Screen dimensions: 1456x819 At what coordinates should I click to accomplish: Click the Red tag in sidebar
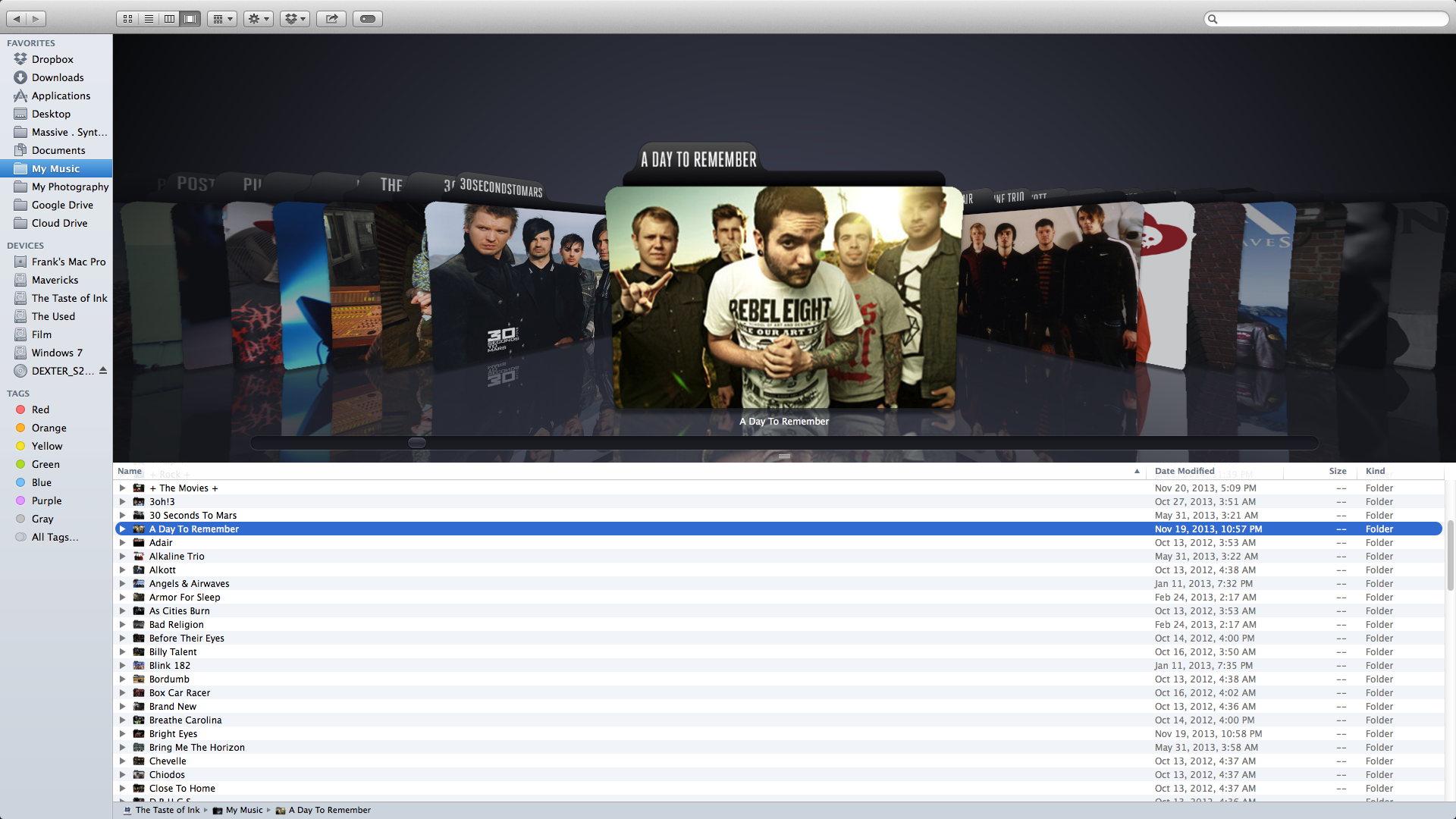(x=40, y=409)
